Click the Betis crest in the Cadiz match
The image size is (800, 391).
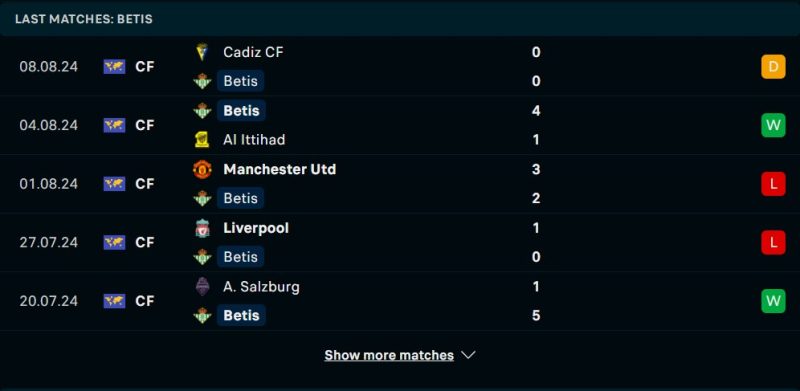pyautogui.click(x=202, y=82)
